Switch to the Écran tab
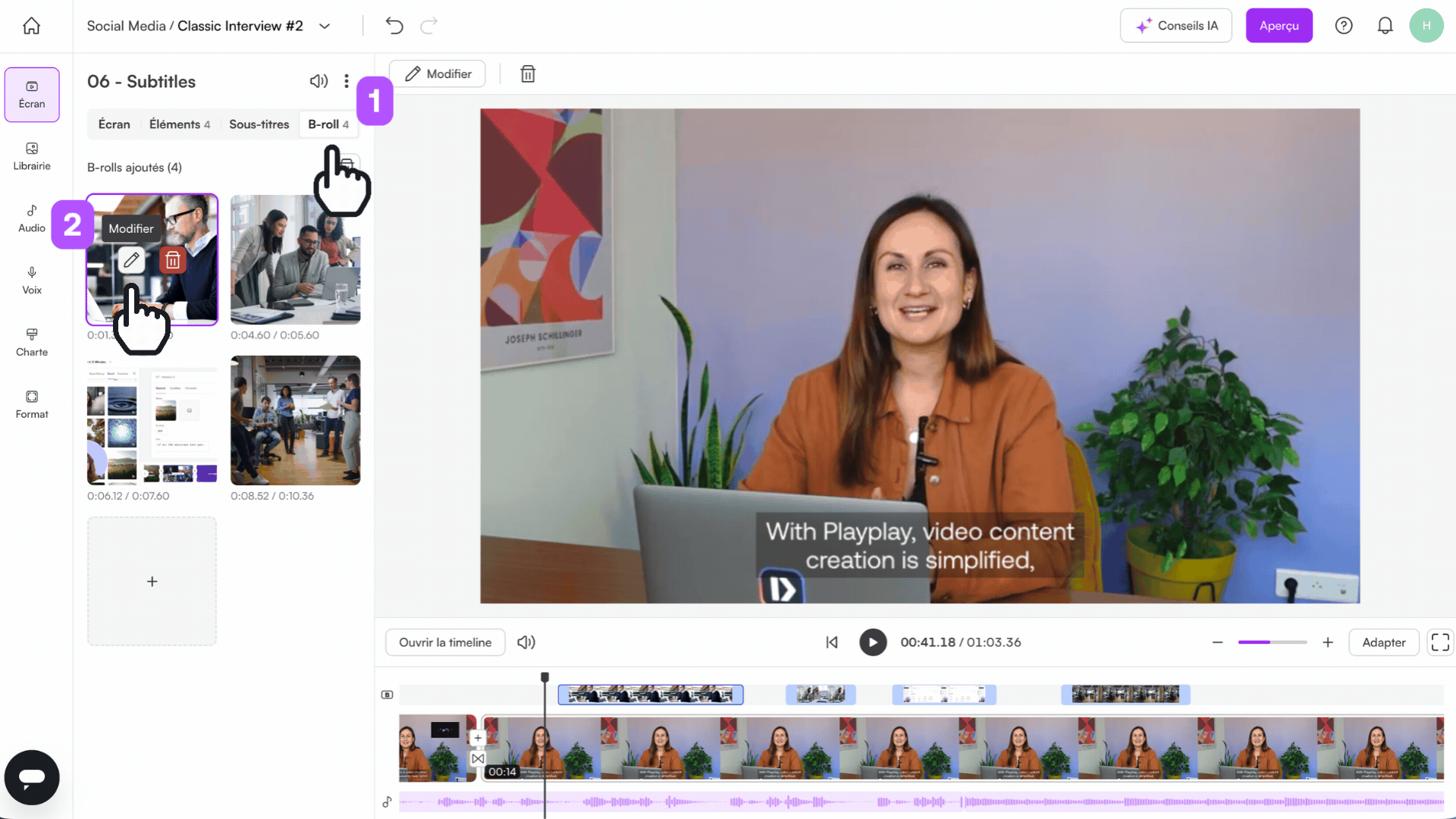The image size is (1456, 819). [115, 124]
